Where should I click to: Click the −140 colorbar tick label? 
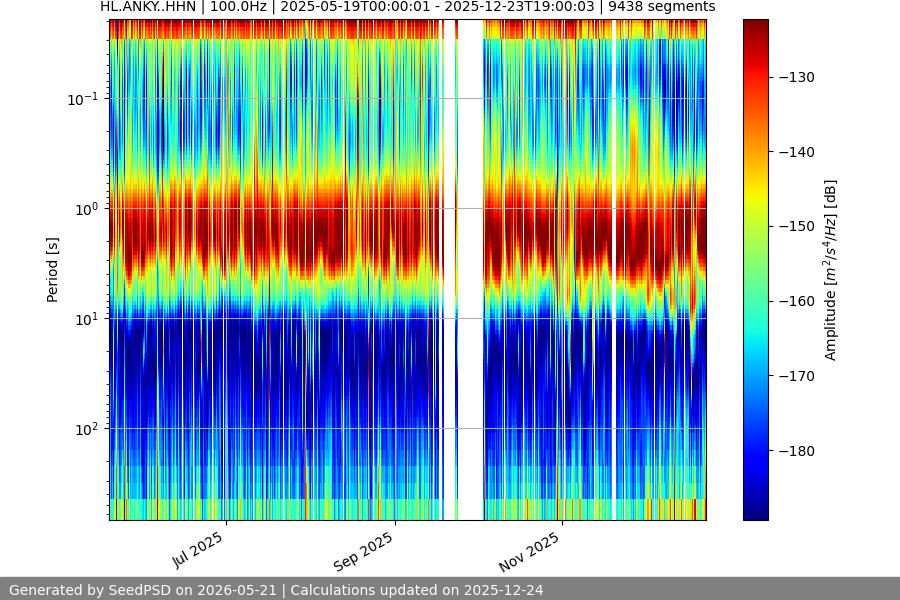point(796,152)
